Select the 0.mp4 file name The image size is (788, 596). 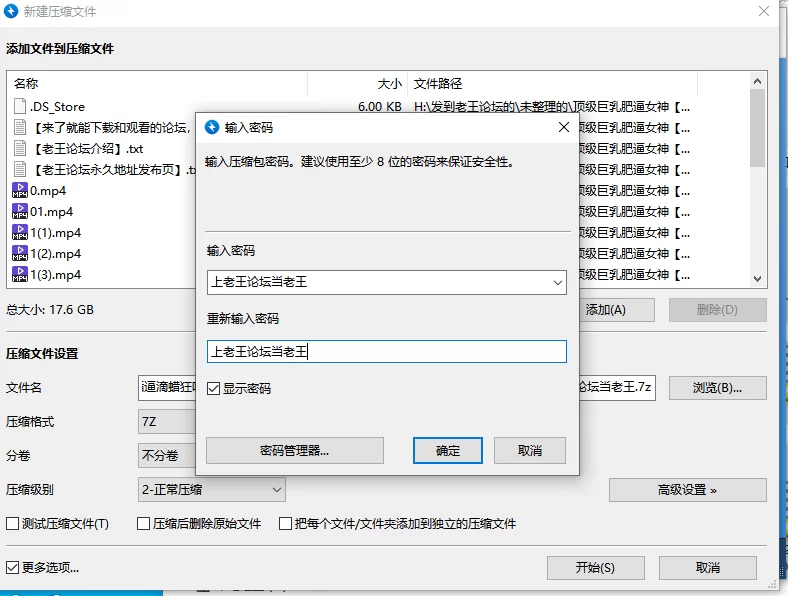[x=48, y=191]
